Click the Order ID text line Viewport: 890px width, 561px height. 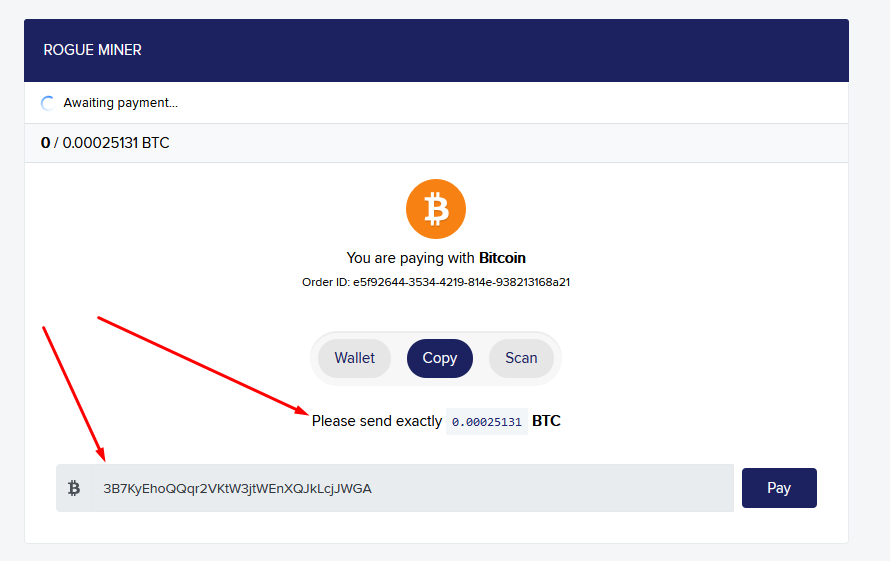(436, 282)
